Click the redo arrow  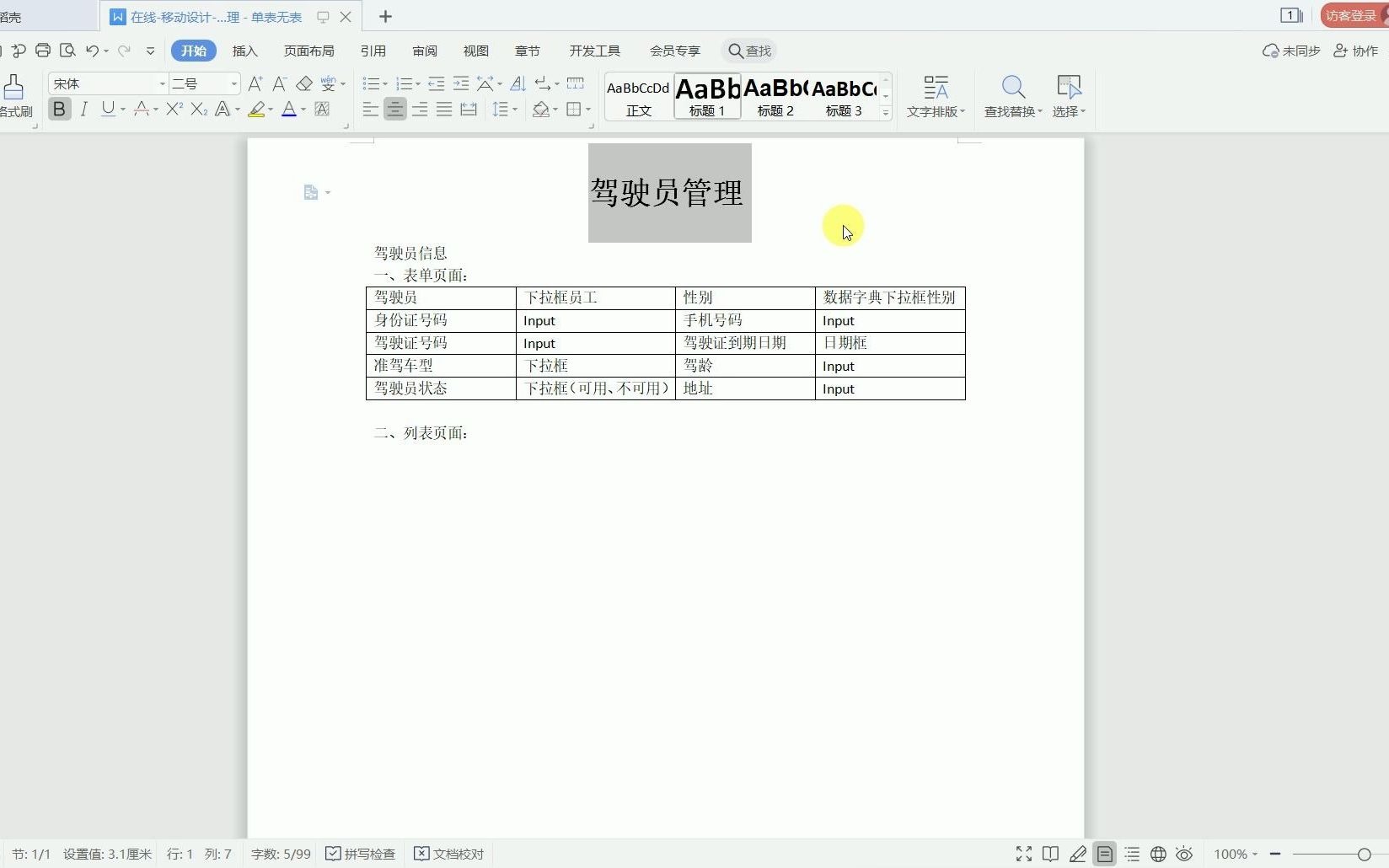(x=124, y=51)
